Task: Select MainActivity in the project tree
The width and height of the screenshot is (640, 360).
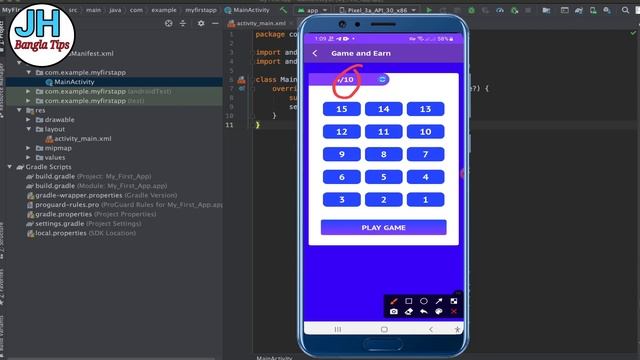Action: [x=74, y=82]
